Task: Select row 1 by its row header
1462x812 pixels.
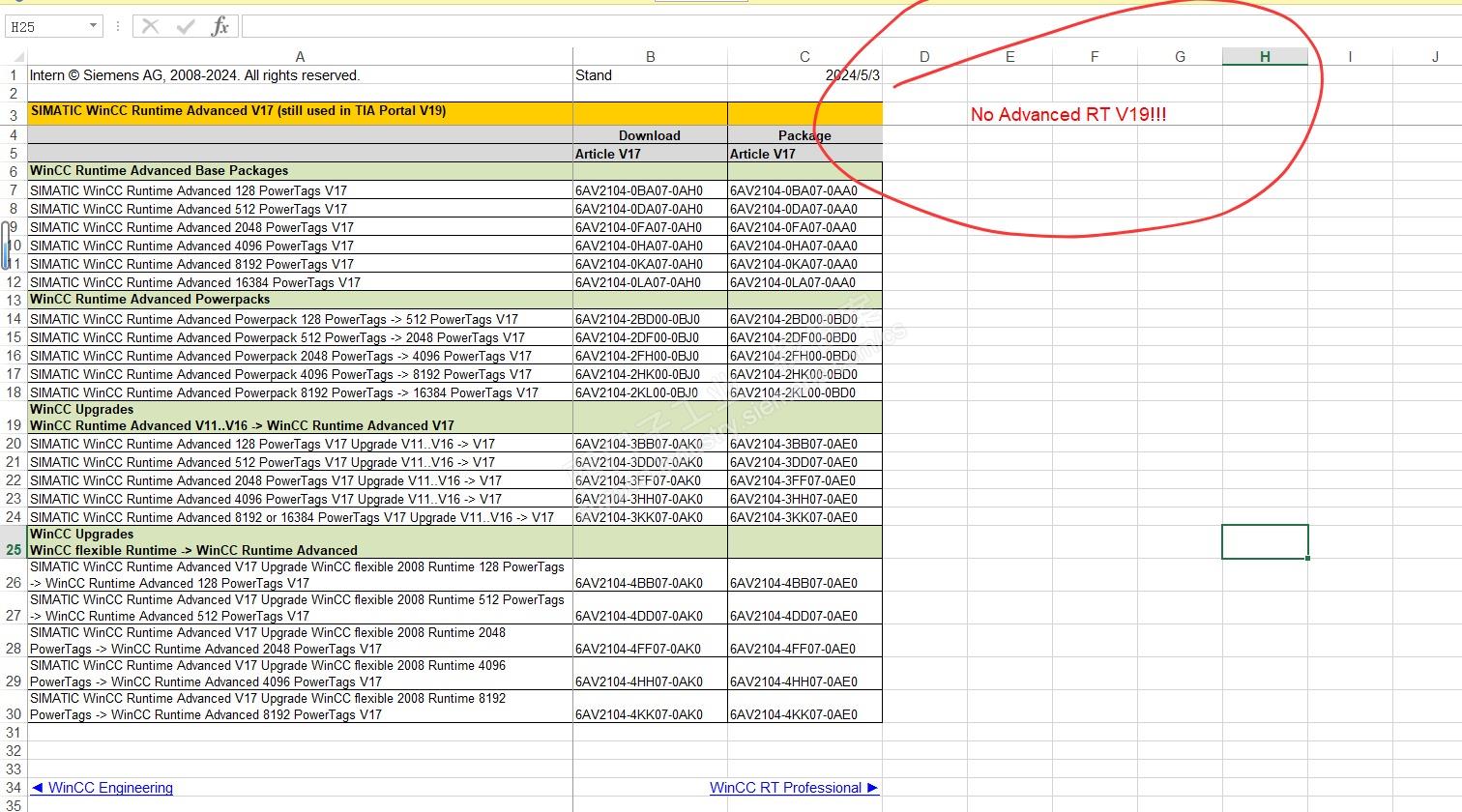Action: point(14,75)
